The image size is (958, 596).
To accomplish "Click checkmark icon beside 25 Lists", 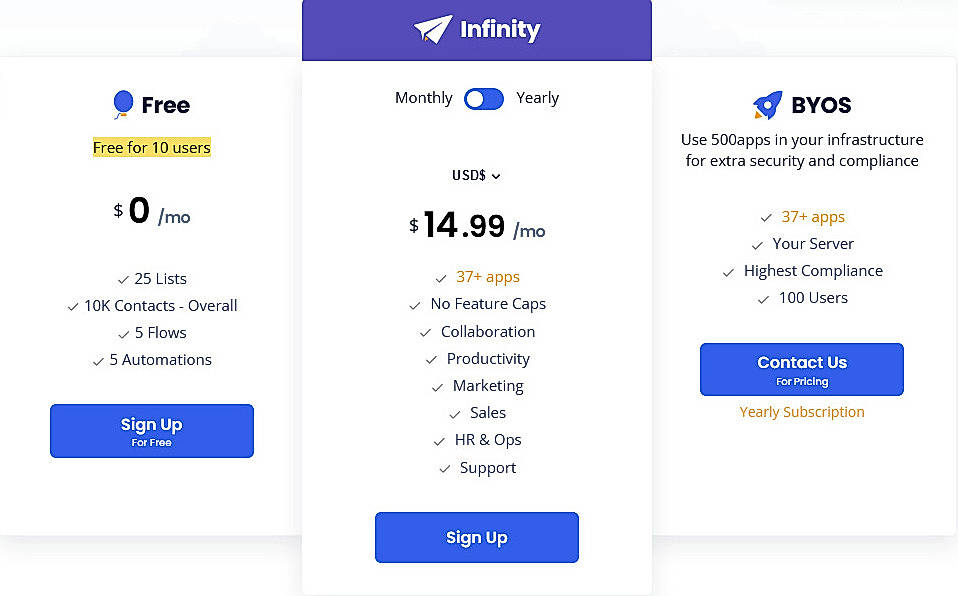I will (x=123, y=280).
